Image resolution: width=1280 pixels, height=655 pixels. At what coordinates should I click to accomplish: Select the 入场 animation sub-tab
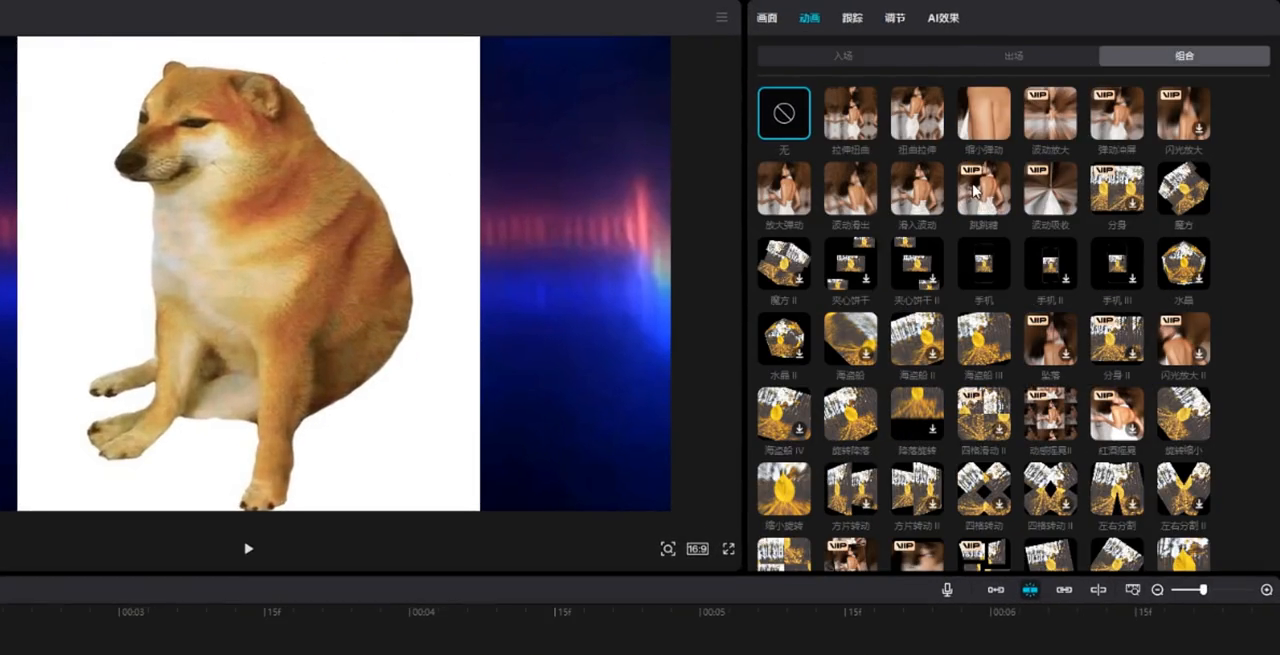point(843,56)
